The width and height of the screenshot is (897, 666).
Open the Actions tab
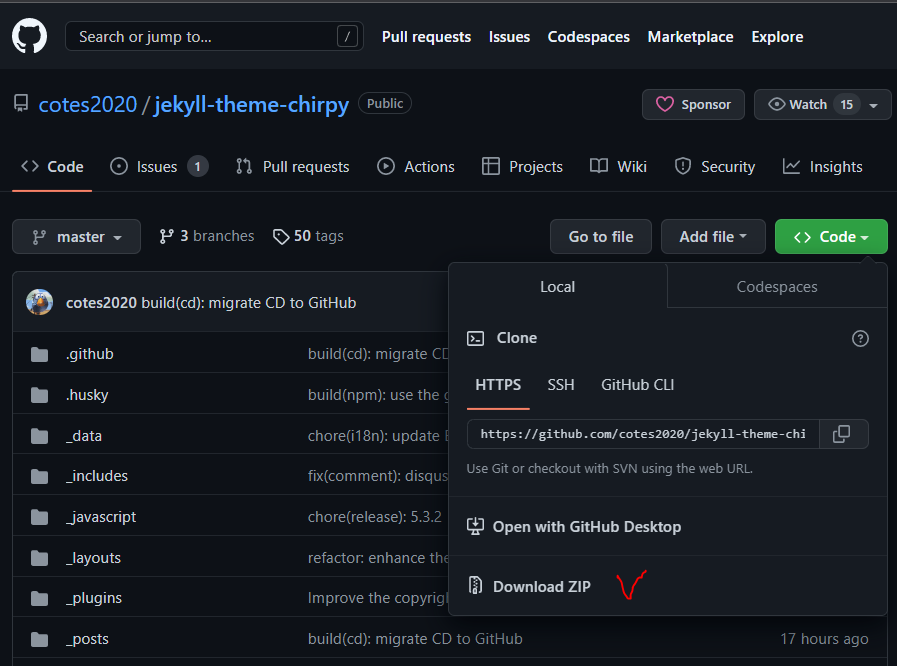pos(416,166)
